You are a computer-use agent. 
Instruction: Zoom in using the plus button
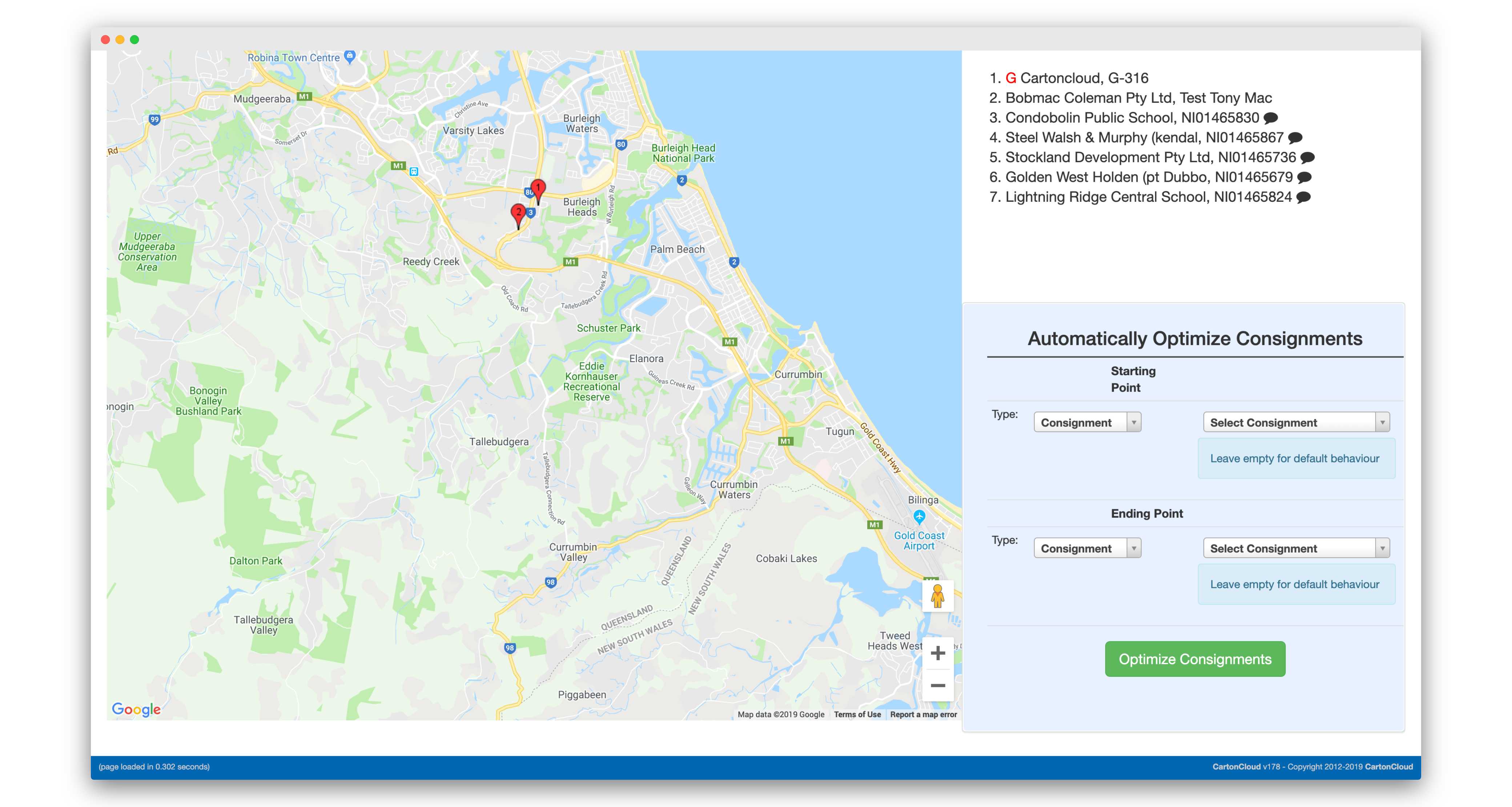pos(937,653)
